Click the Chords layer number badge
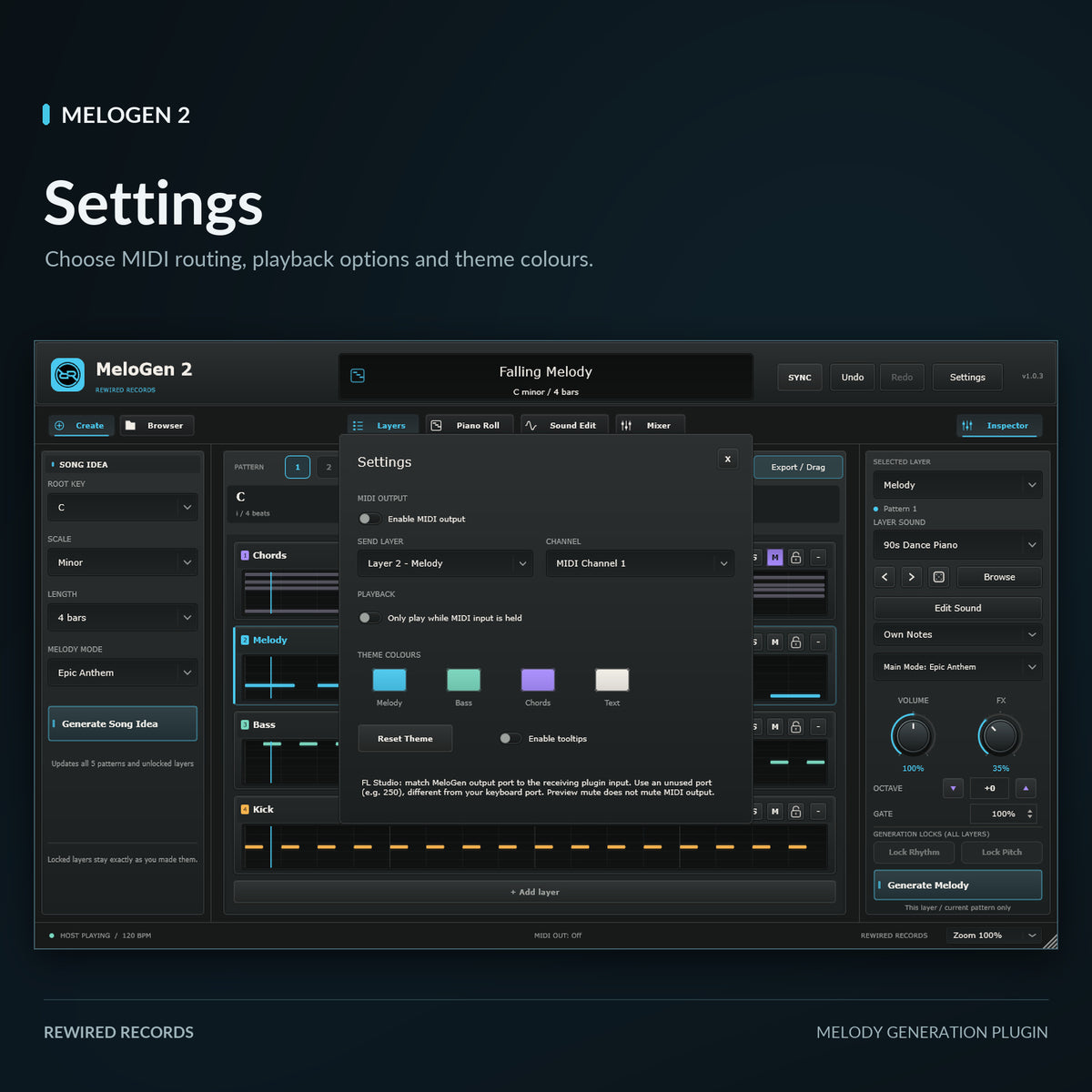 tap(245, 555)
